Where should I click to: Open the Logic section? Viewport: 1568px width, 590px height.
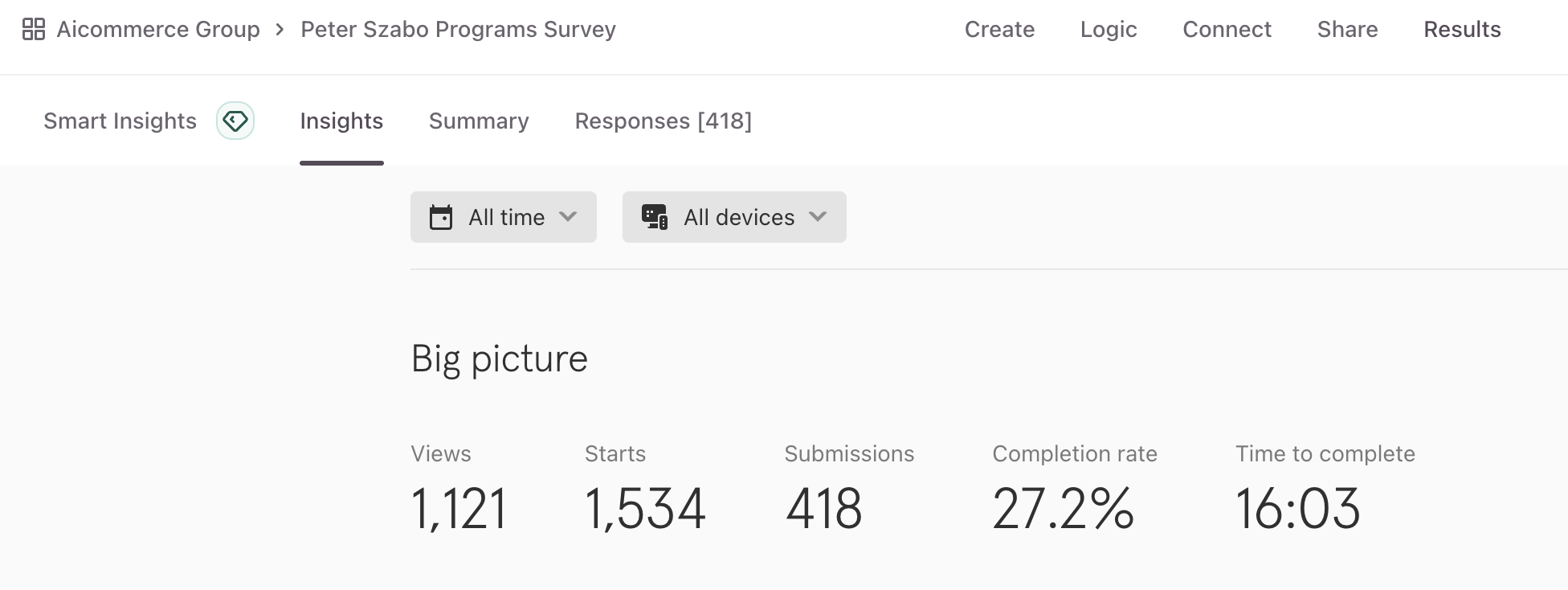tap(1109, 30)
